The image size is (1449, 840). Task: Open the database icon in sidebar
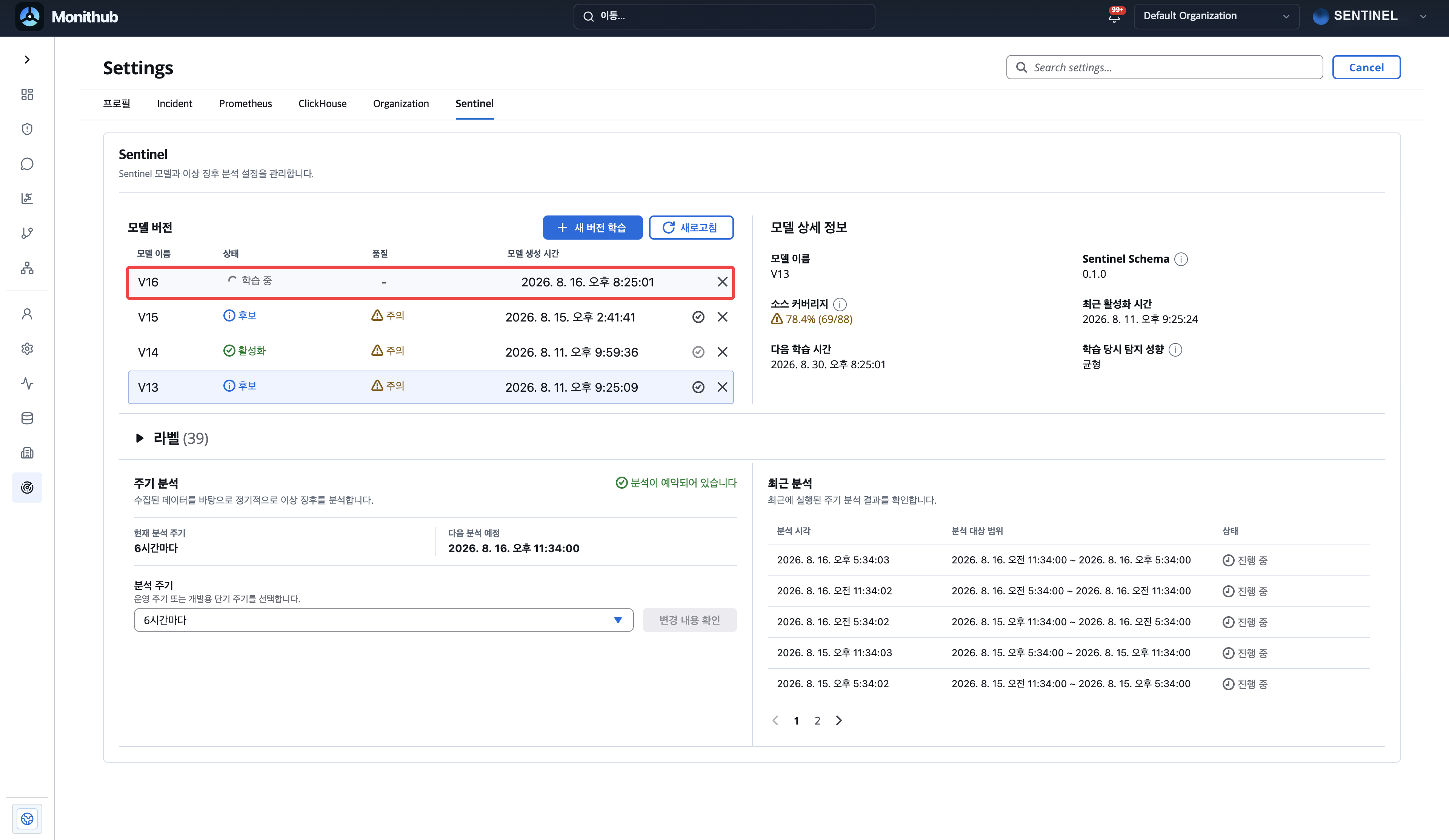(x=27, y=418)
